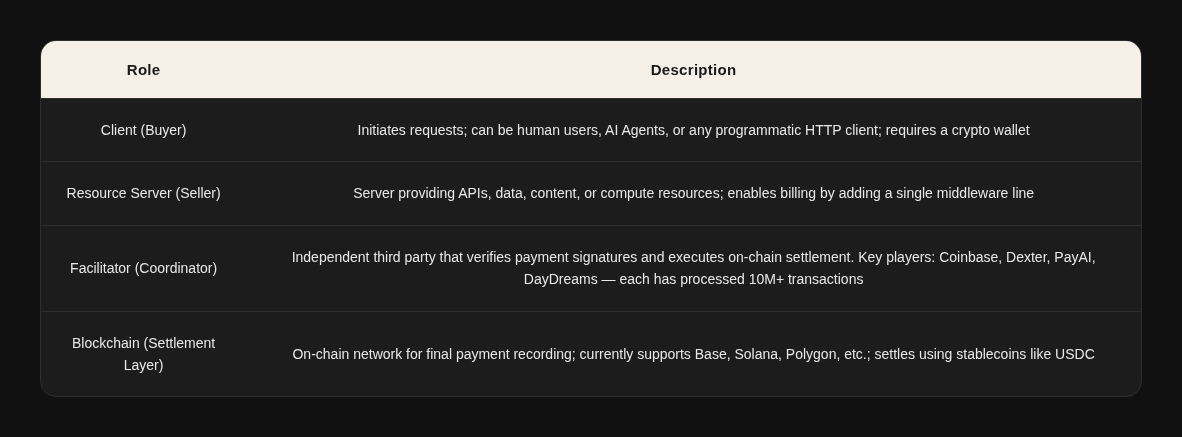The image size is (1182, 437).
Task: Click the description starting with 'Initiates requests'
Action: point(693,130)
